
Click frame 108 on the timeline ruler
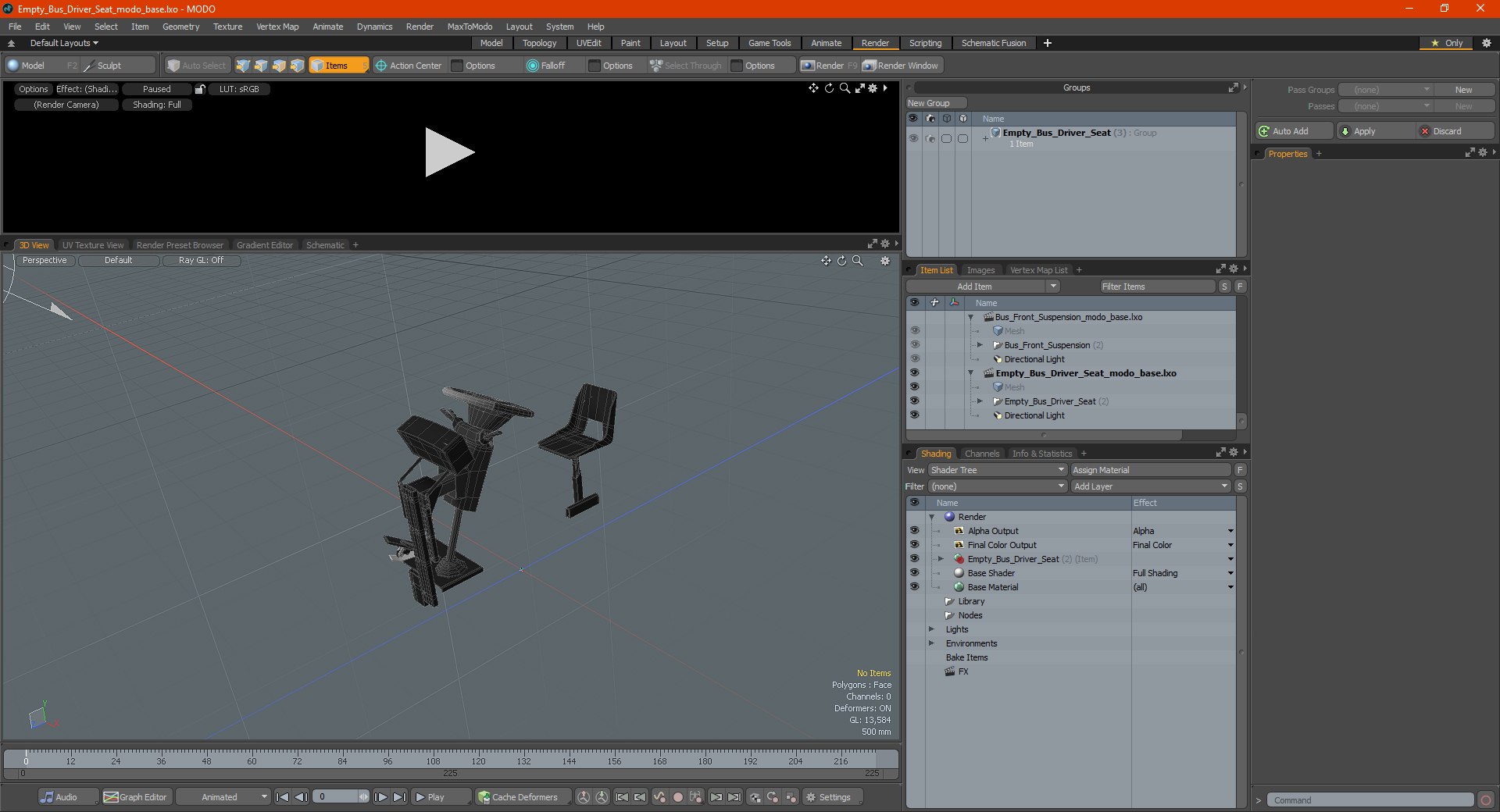click(433, 759)
